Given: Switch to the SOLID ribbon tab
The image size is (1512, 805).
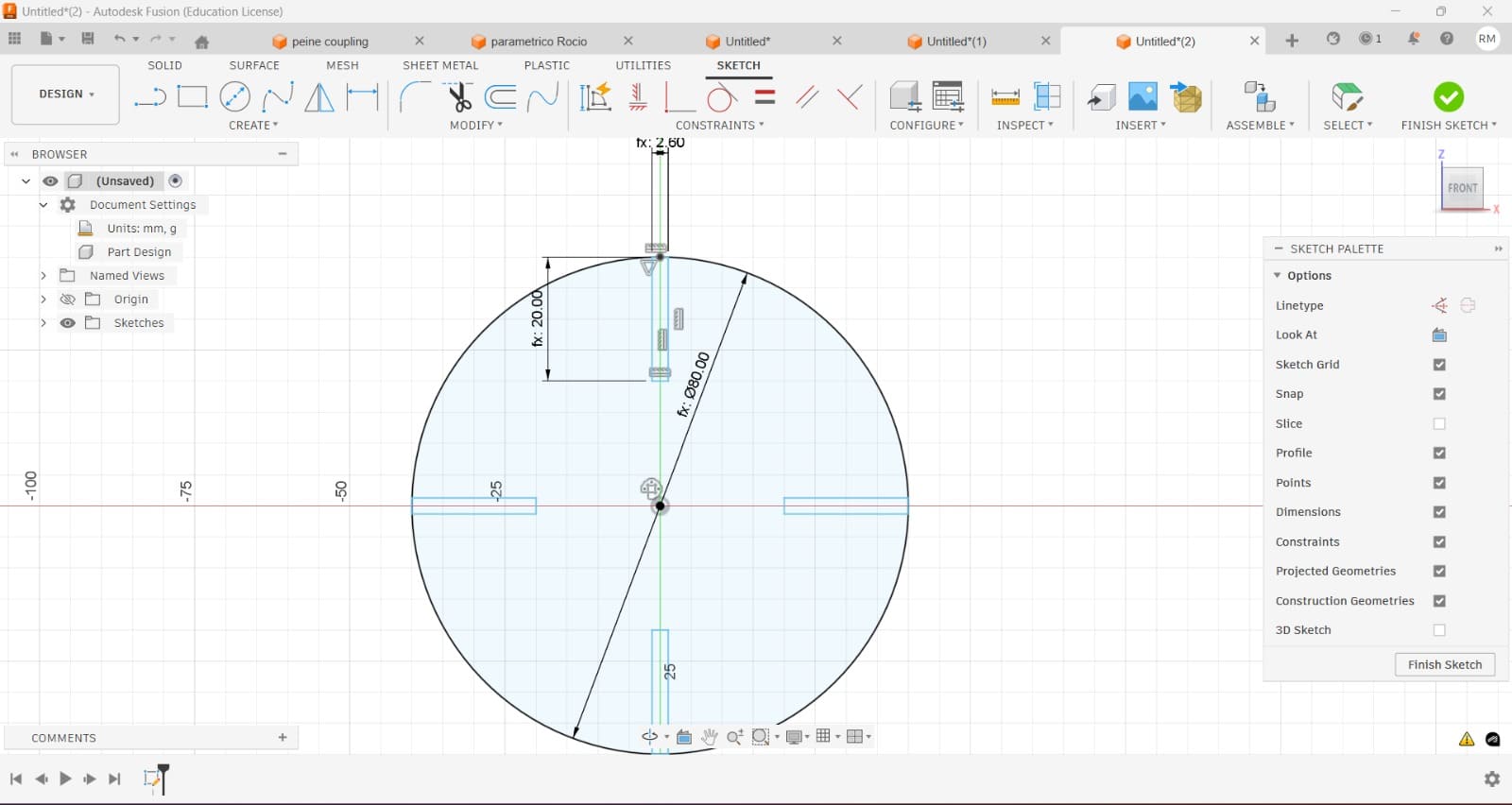Looking at the screenshot, I should pyautogui.click(x=164, y=65).
